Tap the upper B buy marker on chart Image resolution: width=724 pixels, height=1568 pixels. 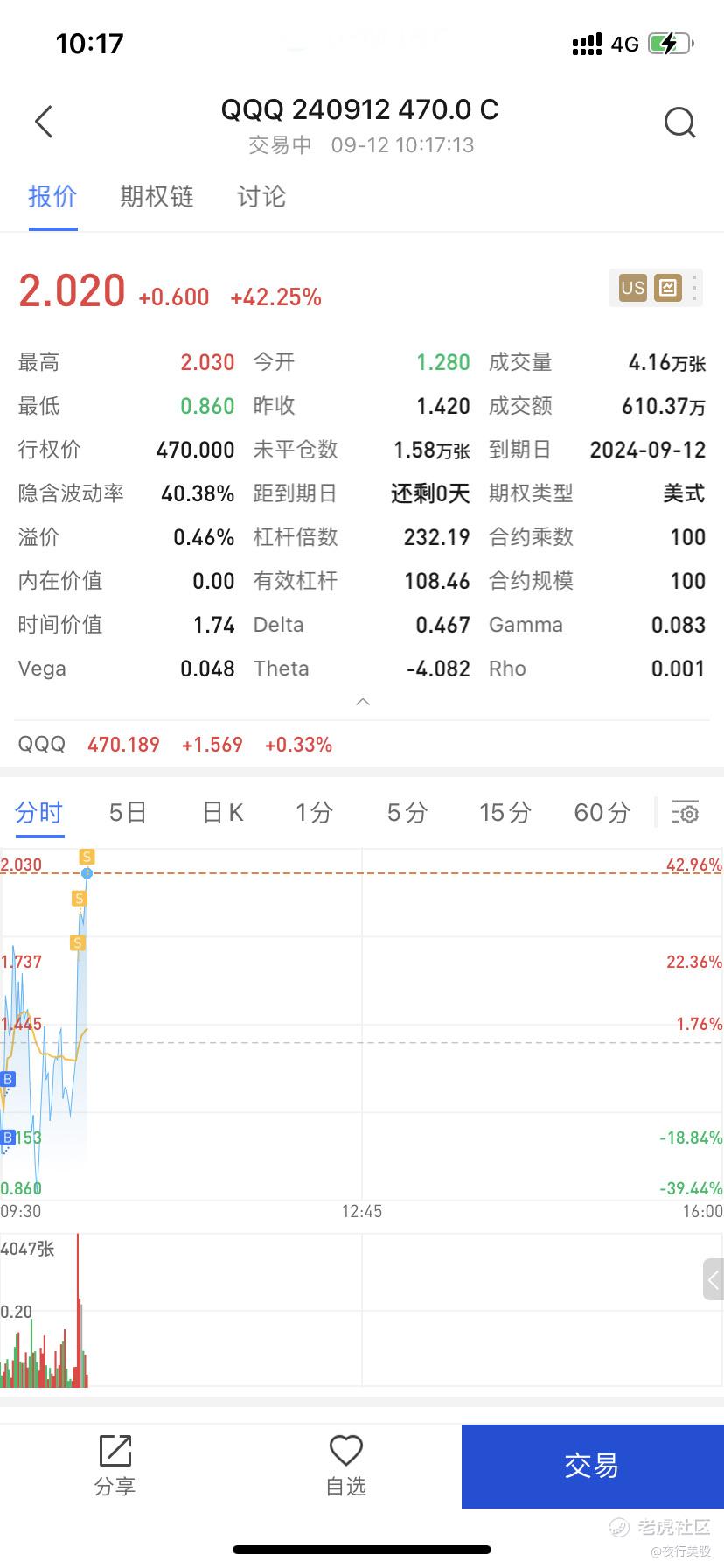click(x=8, y=1079)
